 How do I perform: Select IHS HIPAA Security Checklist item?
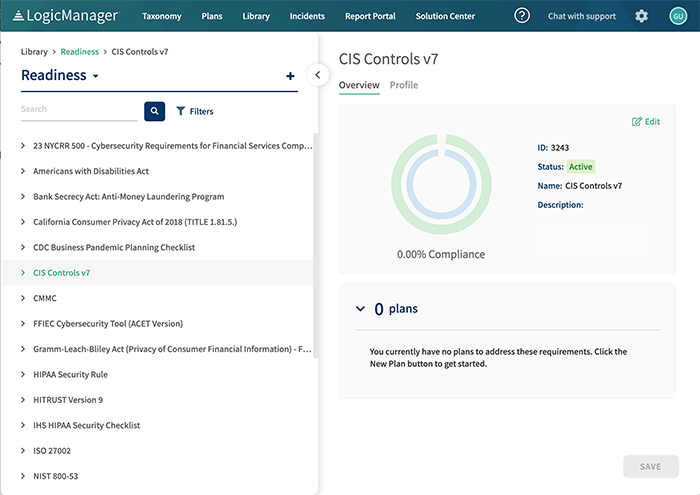87,425
